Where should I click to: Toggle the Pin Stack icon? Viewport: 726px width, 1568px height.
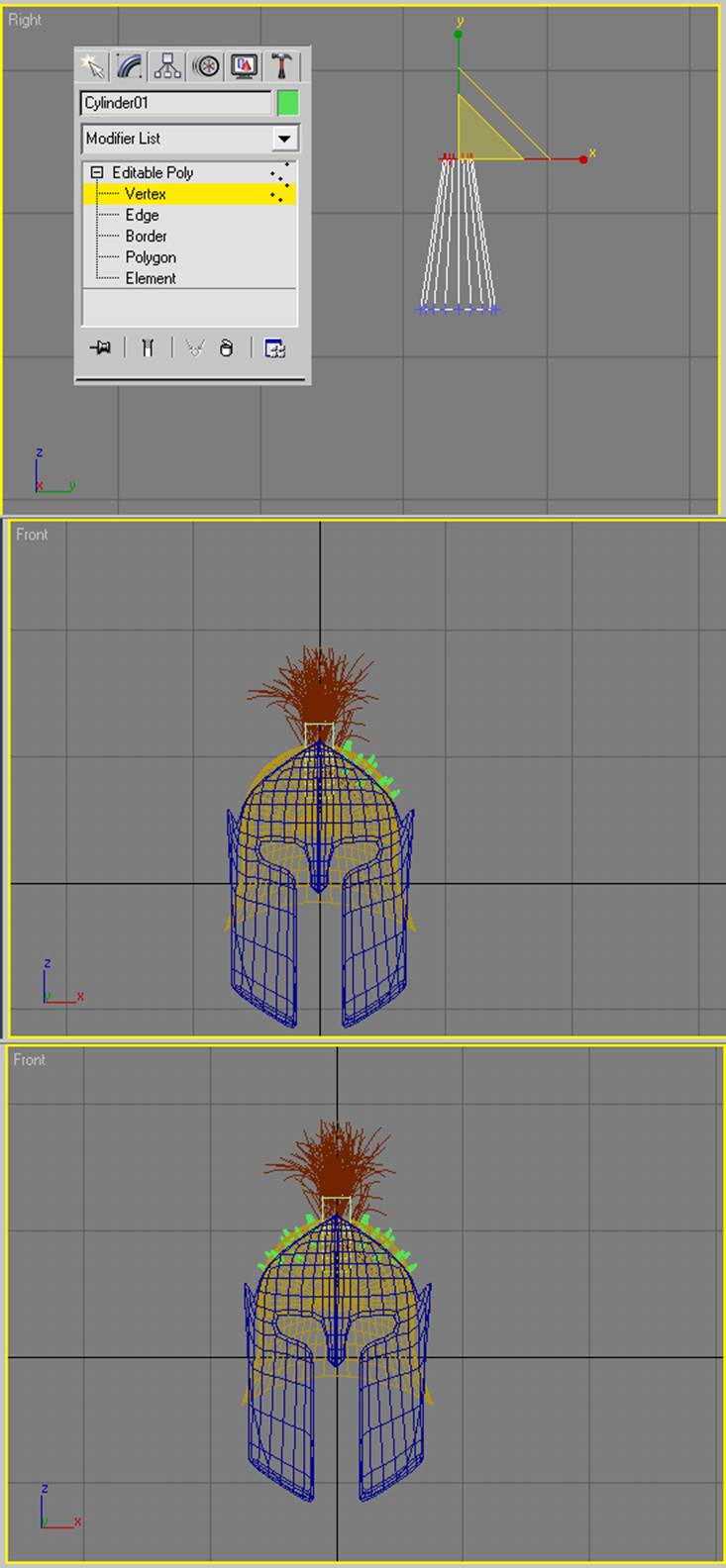(x=100, y=347)
